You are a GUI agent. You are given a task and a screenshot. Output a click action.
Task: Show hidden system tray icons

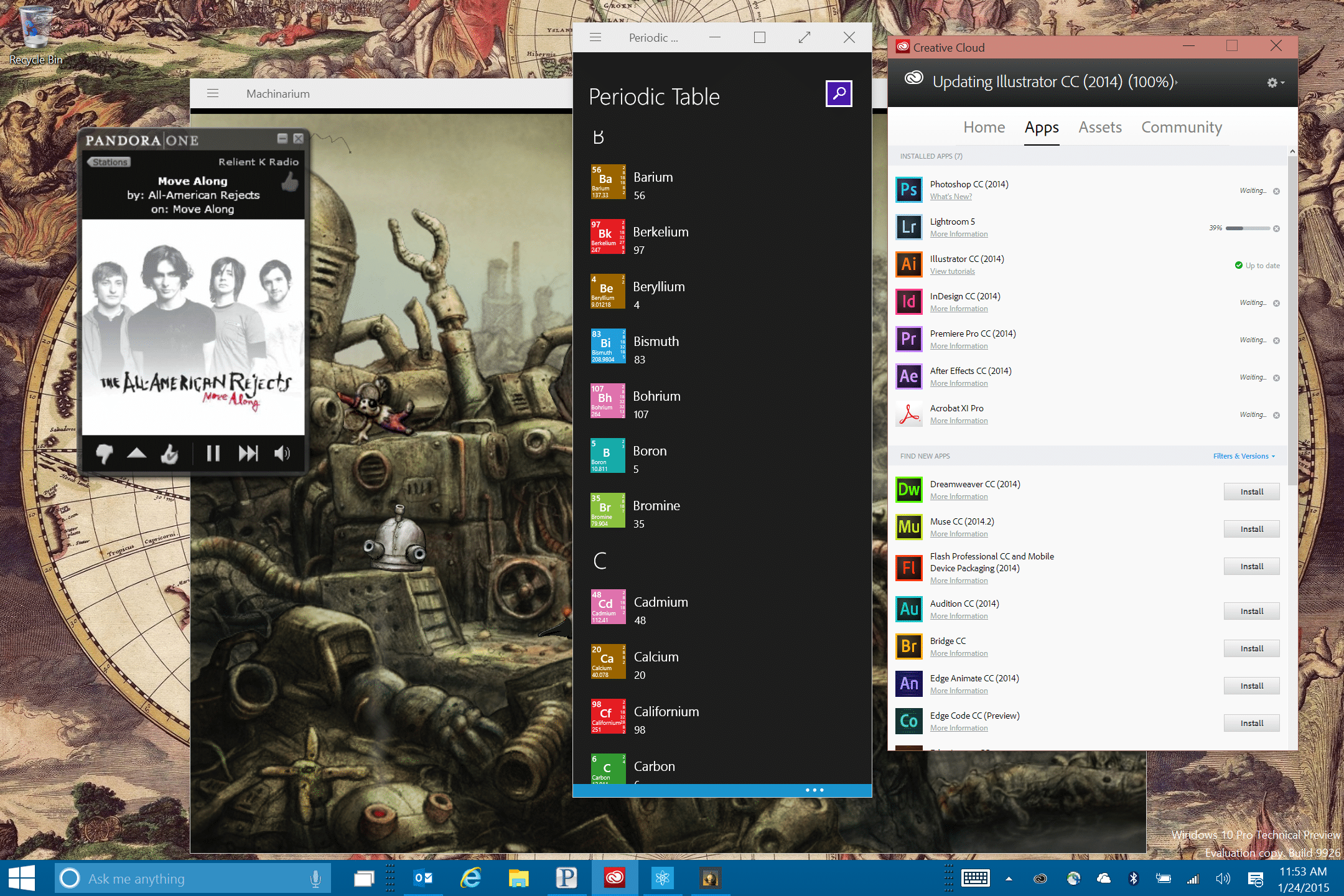coord(1009,879)
